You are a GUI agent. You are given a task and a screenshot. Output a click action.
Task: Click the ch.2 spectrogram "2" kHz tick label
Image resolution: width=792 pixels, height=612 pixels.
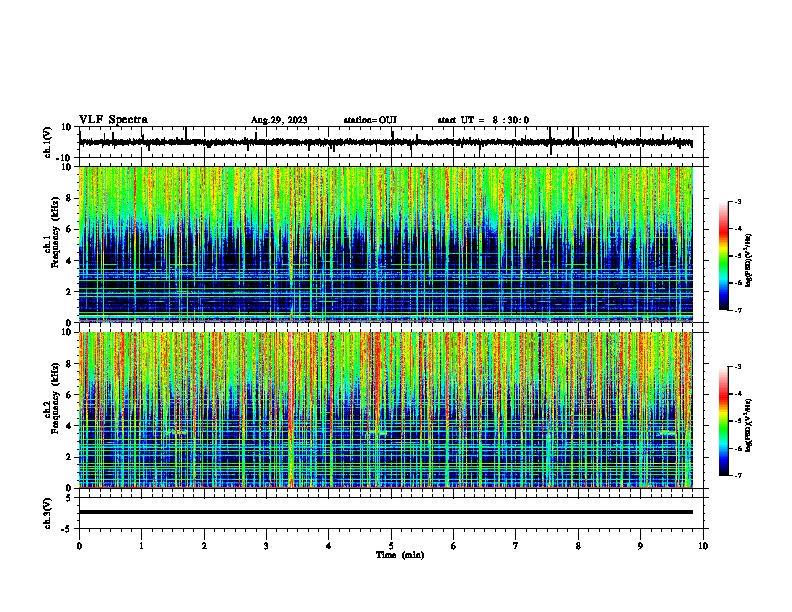(69, 457)
